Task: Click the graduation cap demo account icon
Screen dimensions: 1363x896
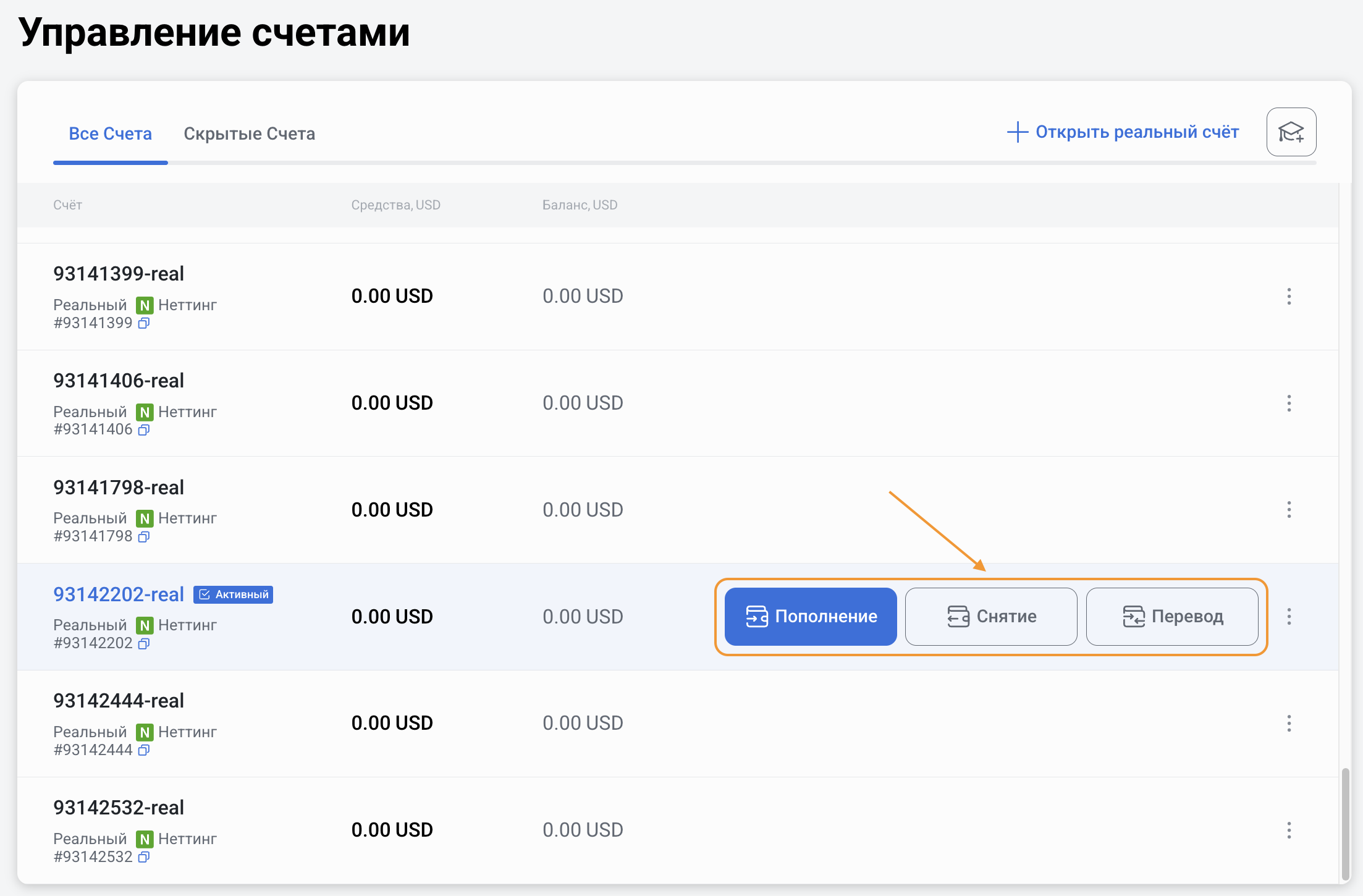Action: [1291, 132]
